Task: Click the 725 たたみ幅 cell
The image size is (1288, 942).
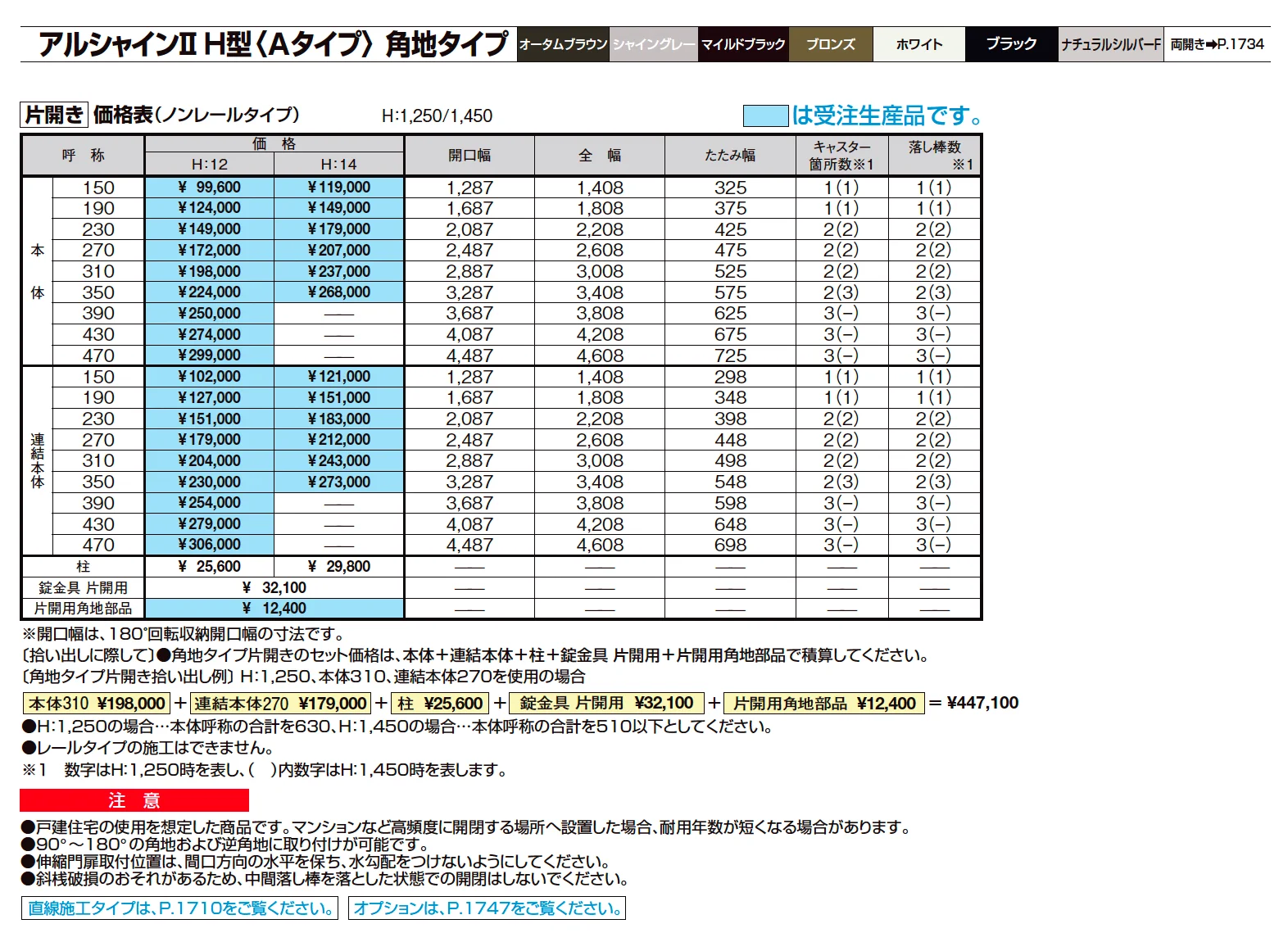Action: [730, 356]
